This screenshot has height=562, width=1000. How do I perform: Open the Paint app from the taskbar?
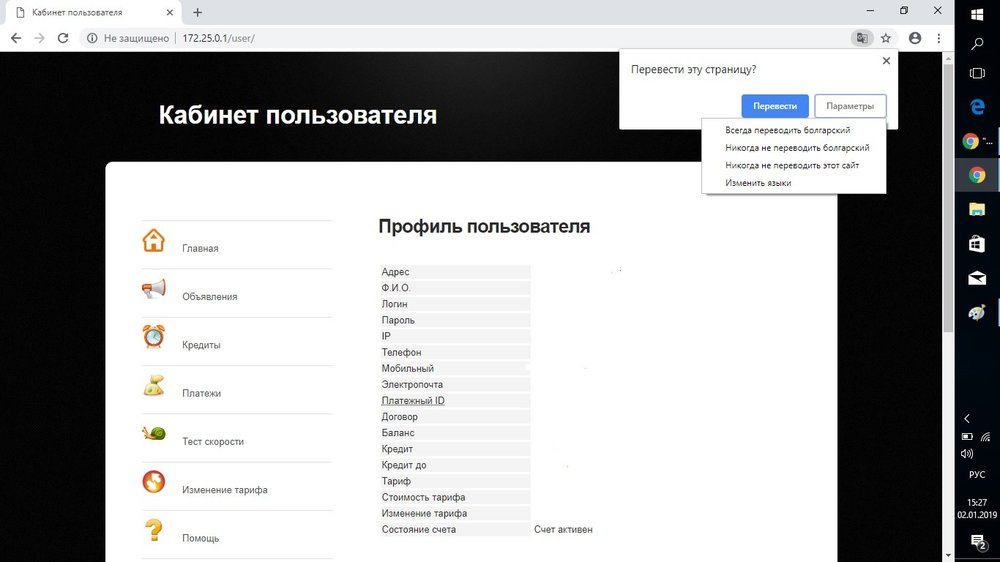977,313
